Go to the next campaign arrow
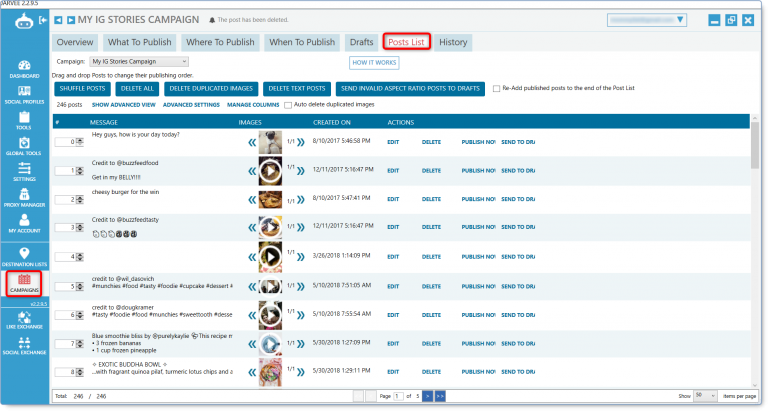The image size is (768, 411). point(71,20)
